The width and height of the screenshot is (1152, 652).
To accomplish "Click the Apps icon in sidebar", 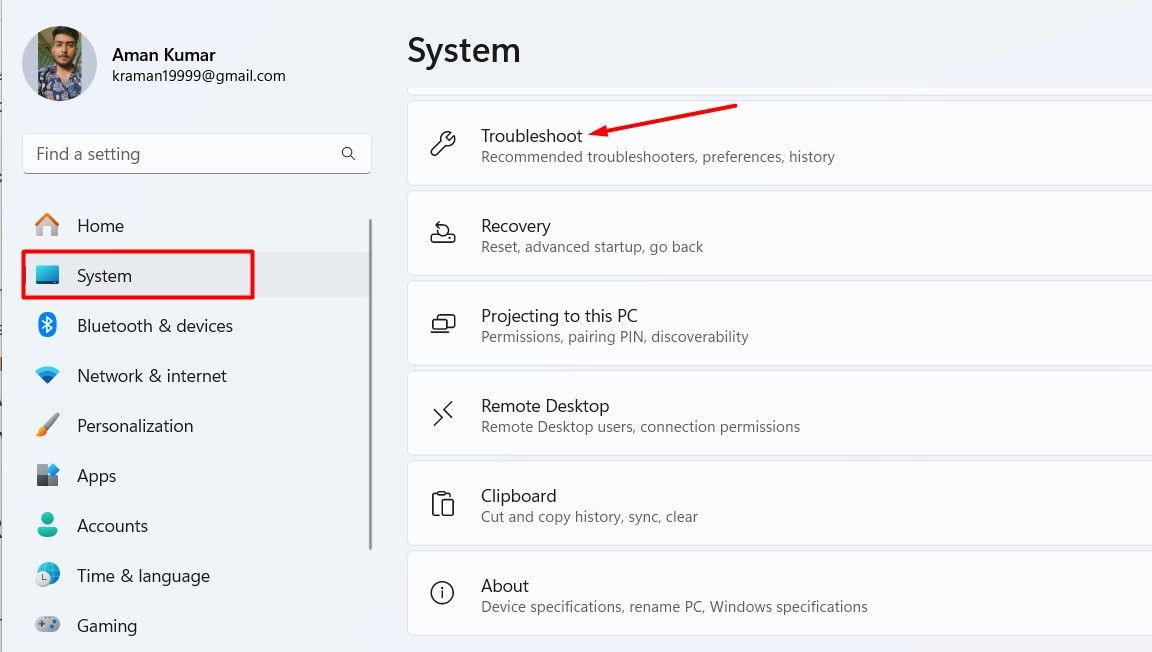I will 47,475.
